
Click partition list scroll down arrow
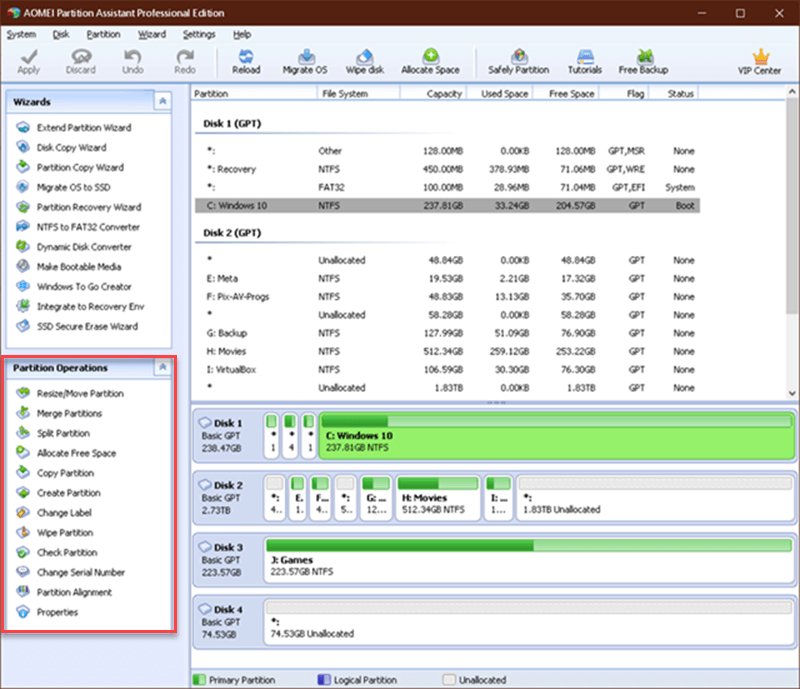click(x=792, y=393)
